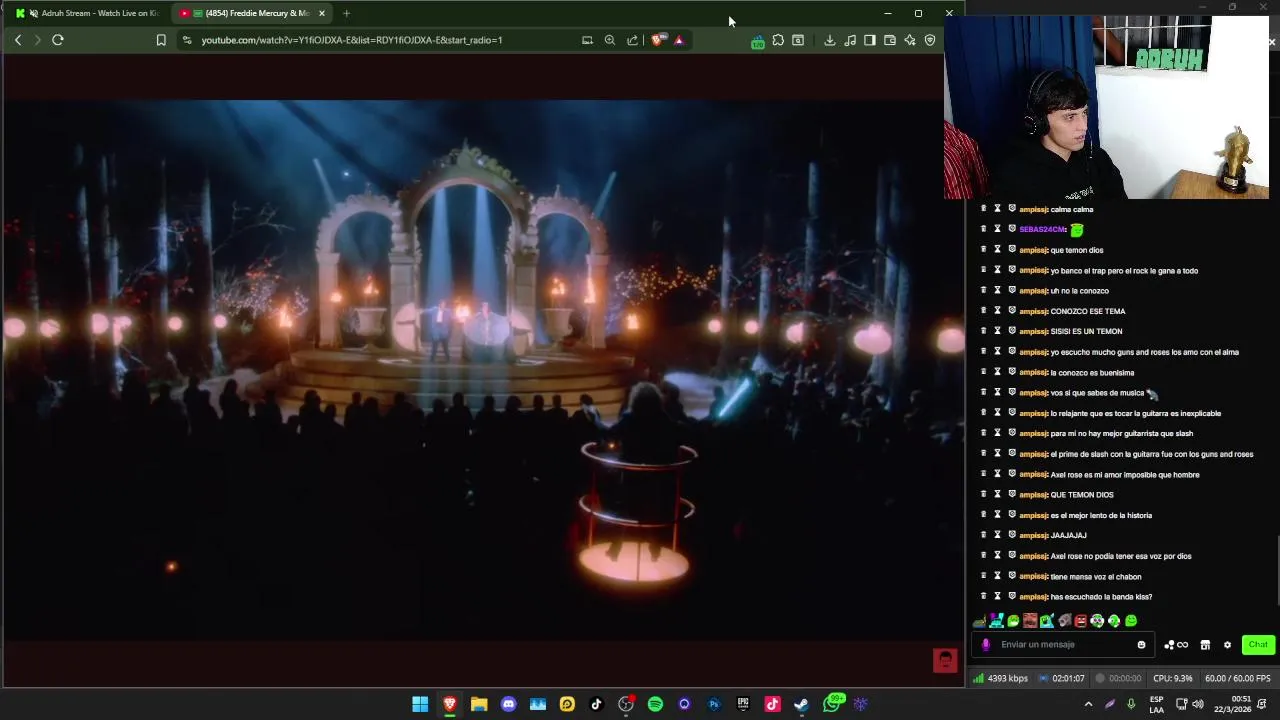Click the Enviar un mensaje chat input
1280x720 pixels.
click(1065, 645)
